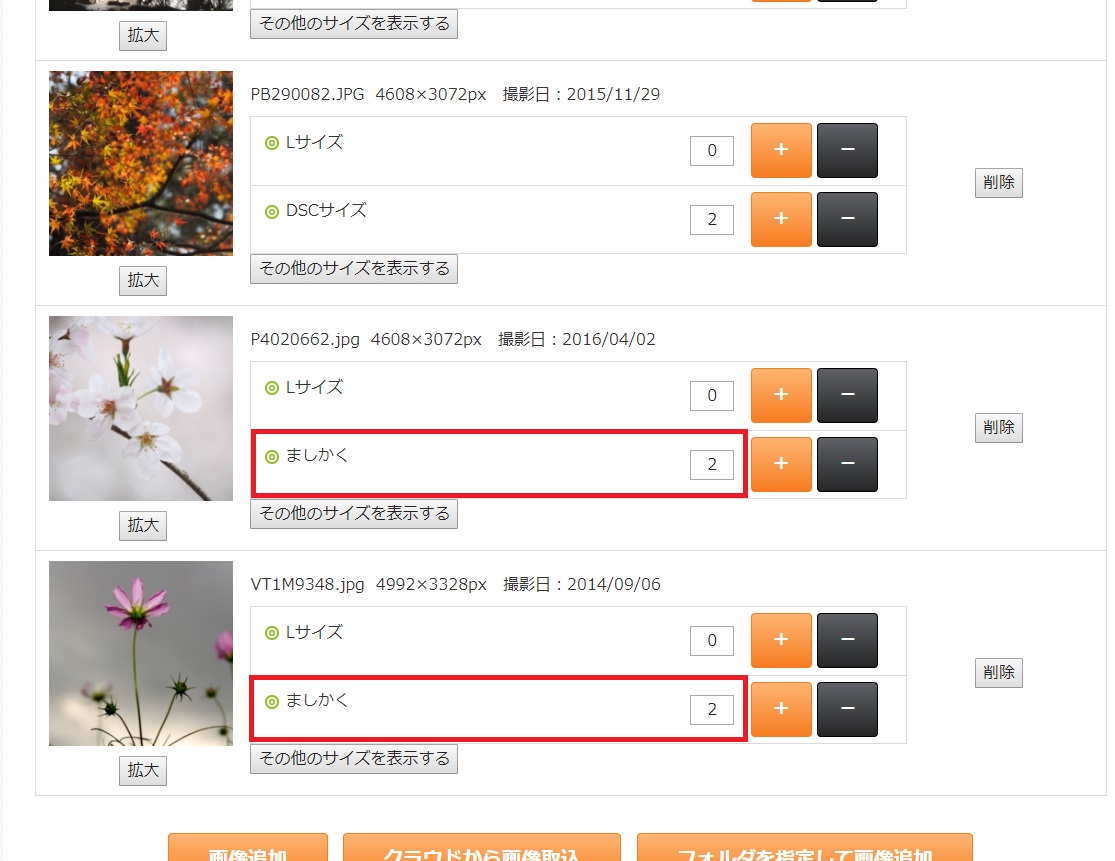Decrease ましかく count for P4020662.jpg
The width and height of the screenshot is (1115, 861).
(847, 464)
